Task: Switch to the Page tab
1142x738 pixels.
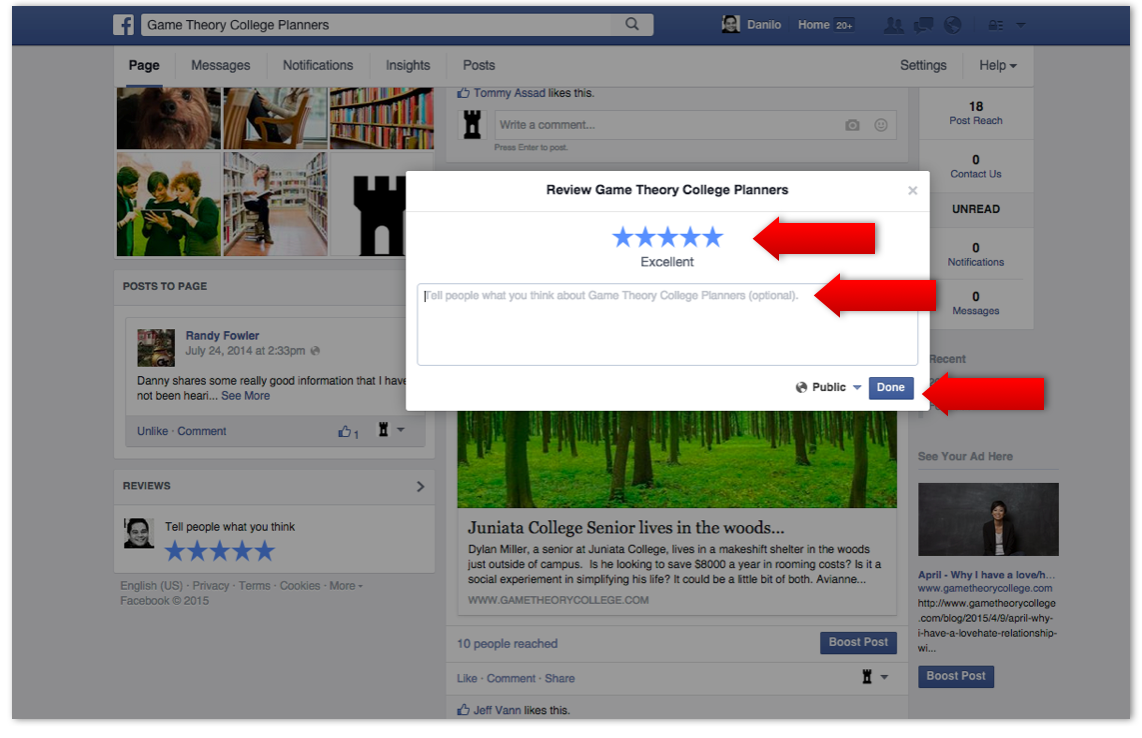Action: (144, 66)
